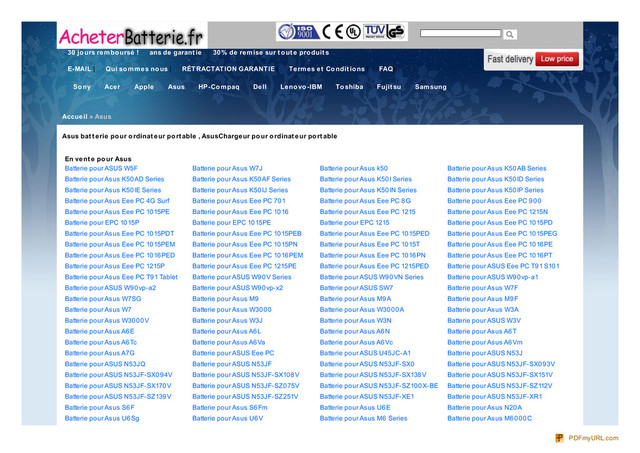Screen dimensions: 640x453
Task: Open Batterie pour Asus Eee PC 8G
Action: coord(365,201)
